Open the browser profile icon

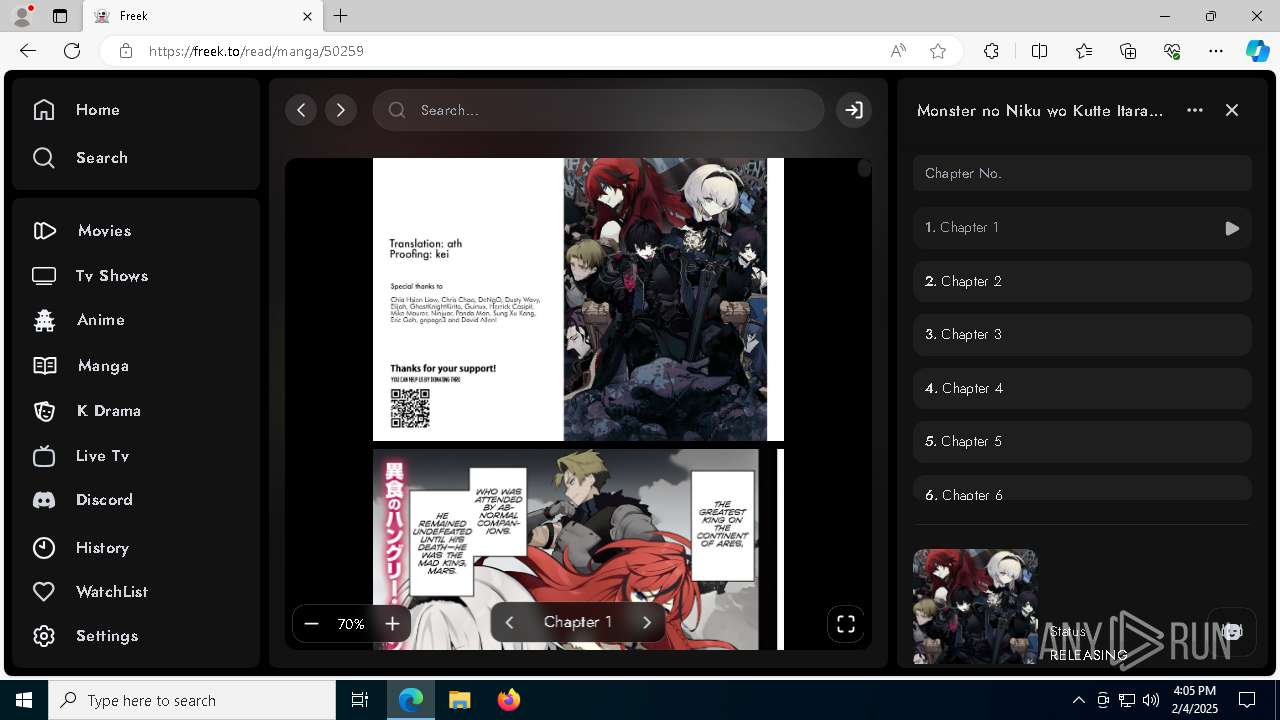pyautogui.click(x=23, y=16)
